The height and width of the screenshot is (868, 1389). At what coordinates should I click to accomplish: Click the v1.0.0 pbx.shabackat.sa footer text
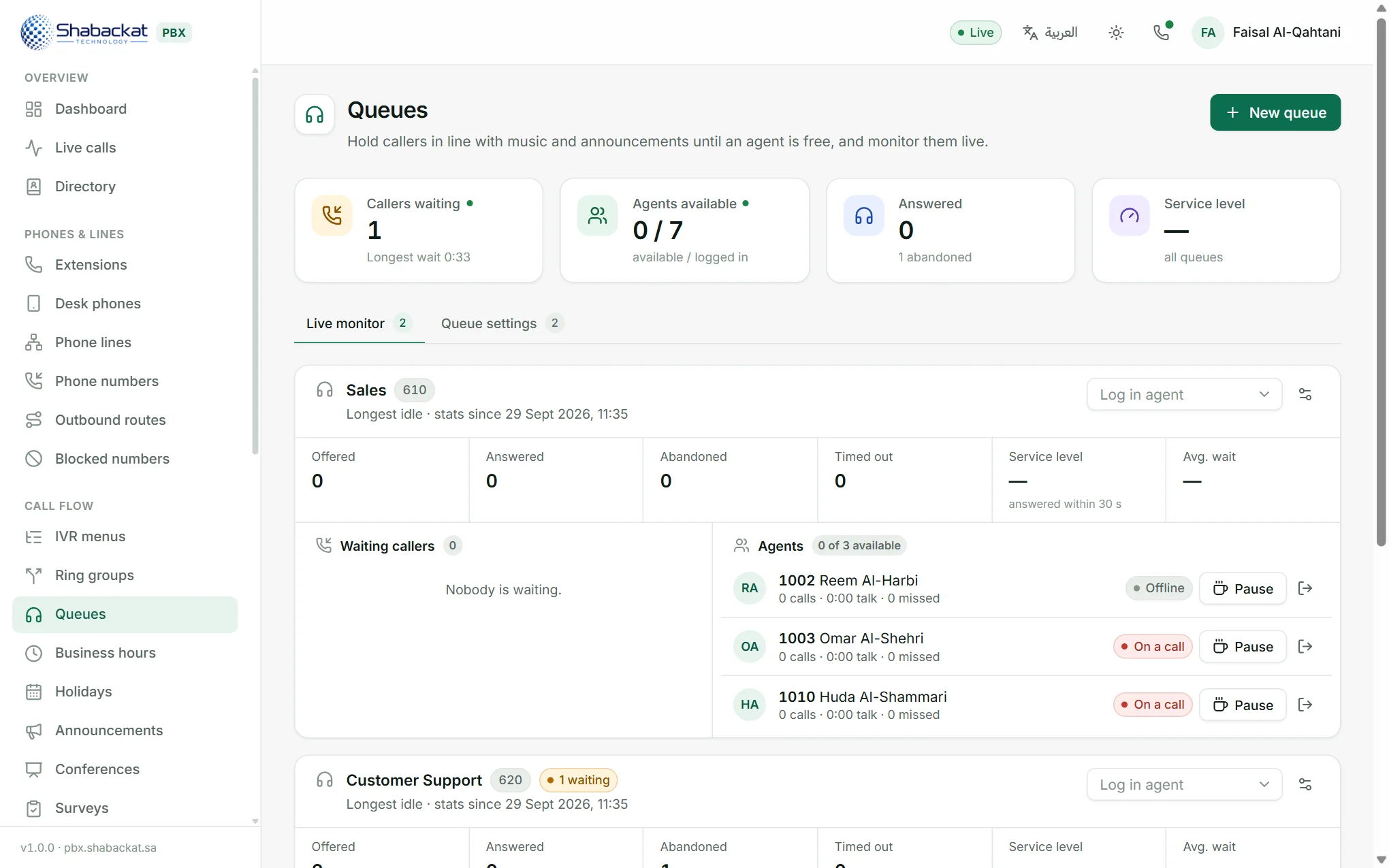click(x=89, y=848)
